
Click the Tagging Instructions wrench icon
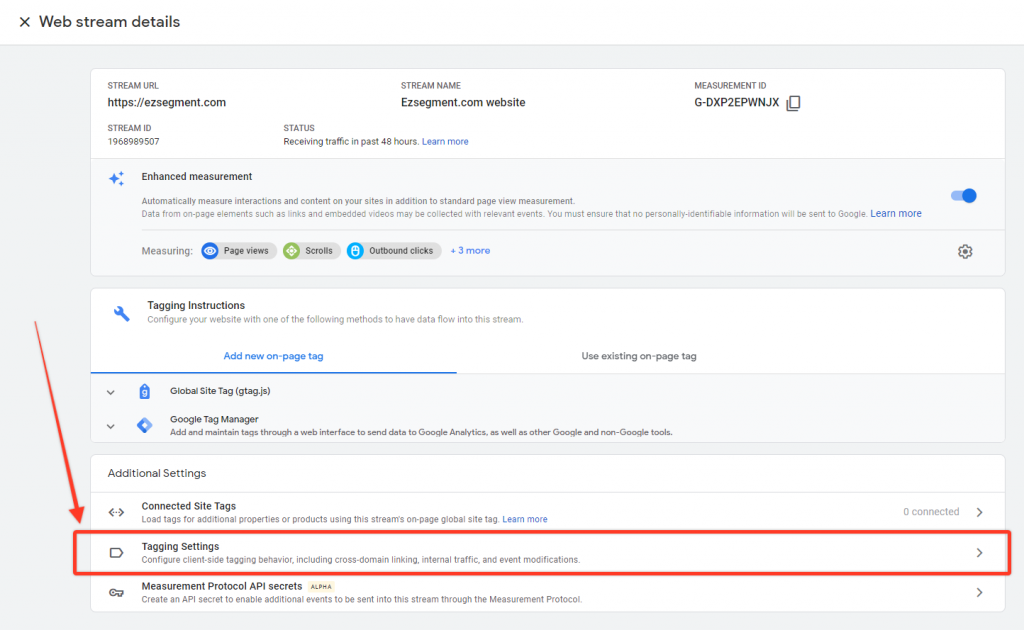point(121,313)
